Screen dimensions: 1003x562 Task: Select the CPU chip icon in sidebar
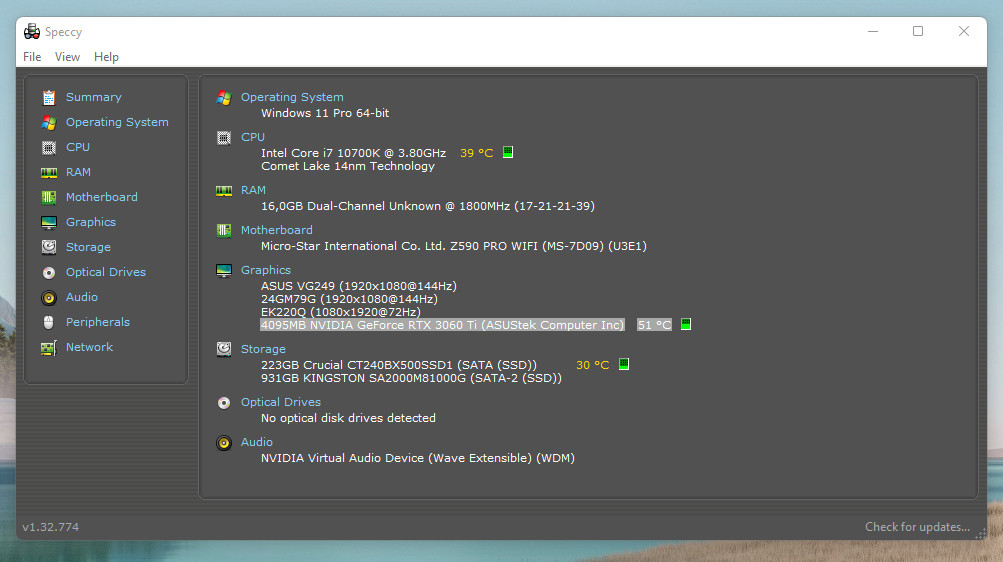point(48,147)
